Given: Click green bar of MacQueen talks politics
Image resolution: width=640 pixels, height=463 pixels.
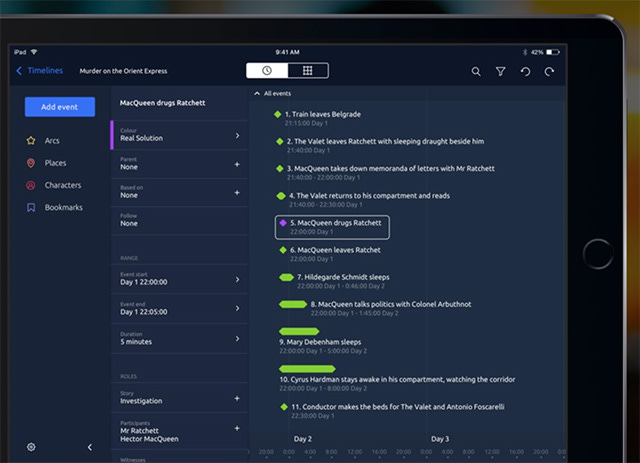Looking at the screenshot, I should tap(293, 304).
